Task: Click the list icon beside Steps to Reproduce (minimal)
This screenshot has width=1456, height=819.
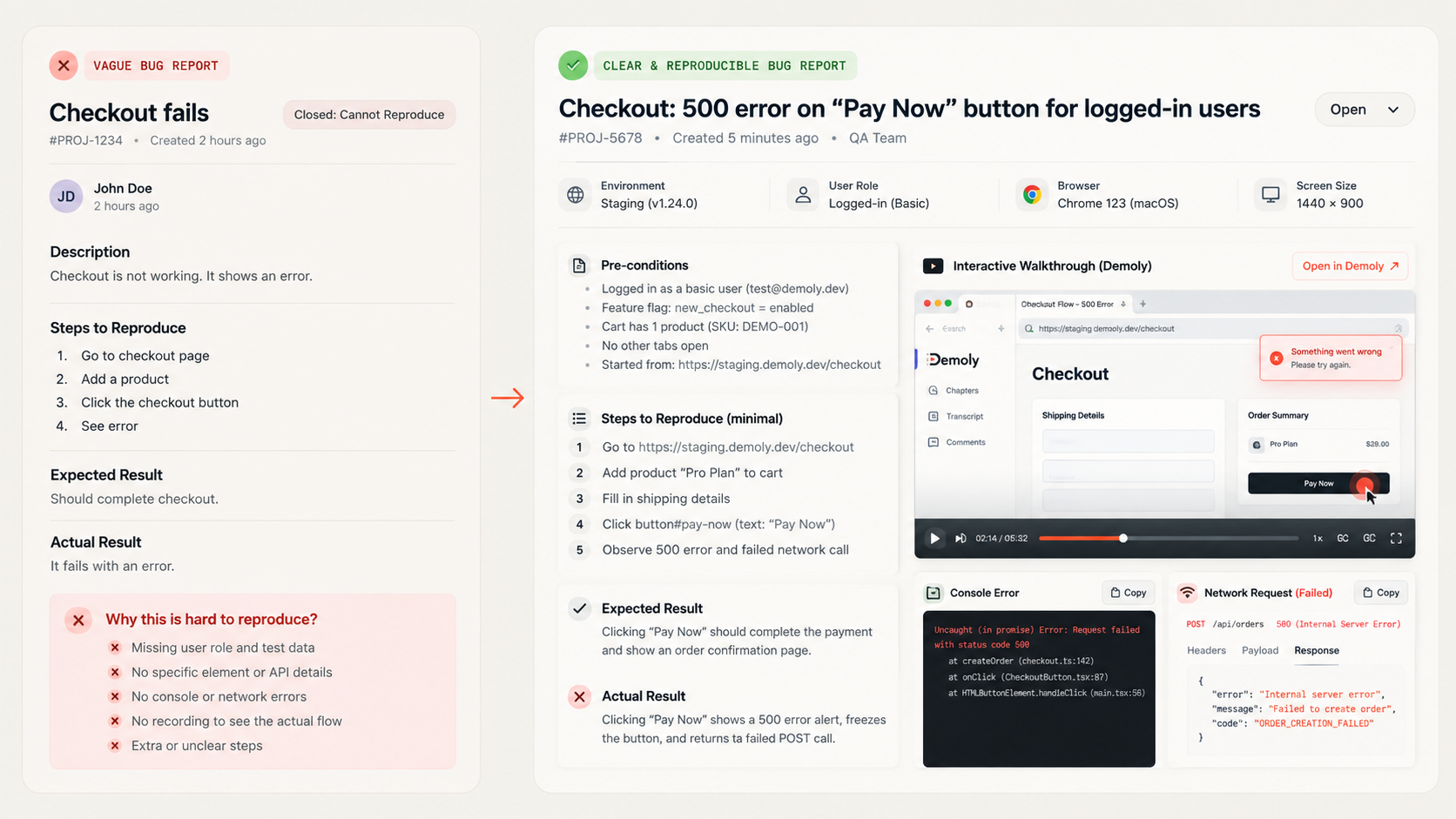Action: 579,419
